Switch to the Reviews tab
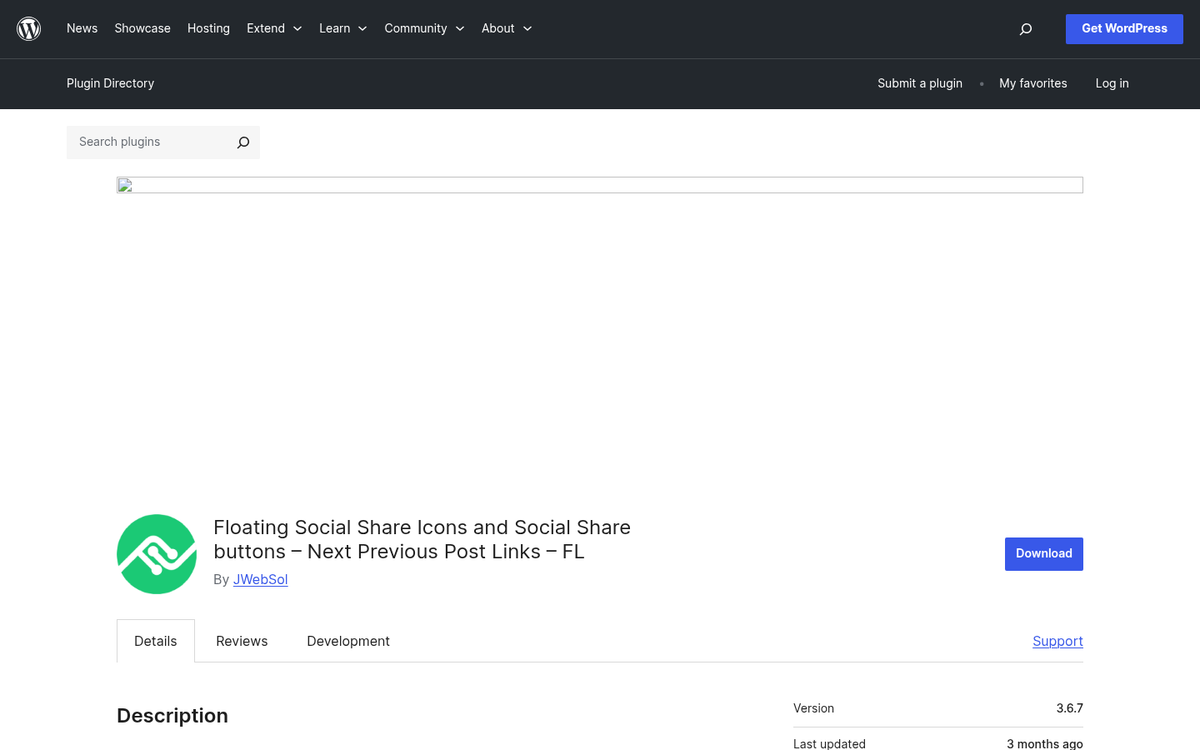Viewport: 1200px width, 750px height. [x=242, y=641]
